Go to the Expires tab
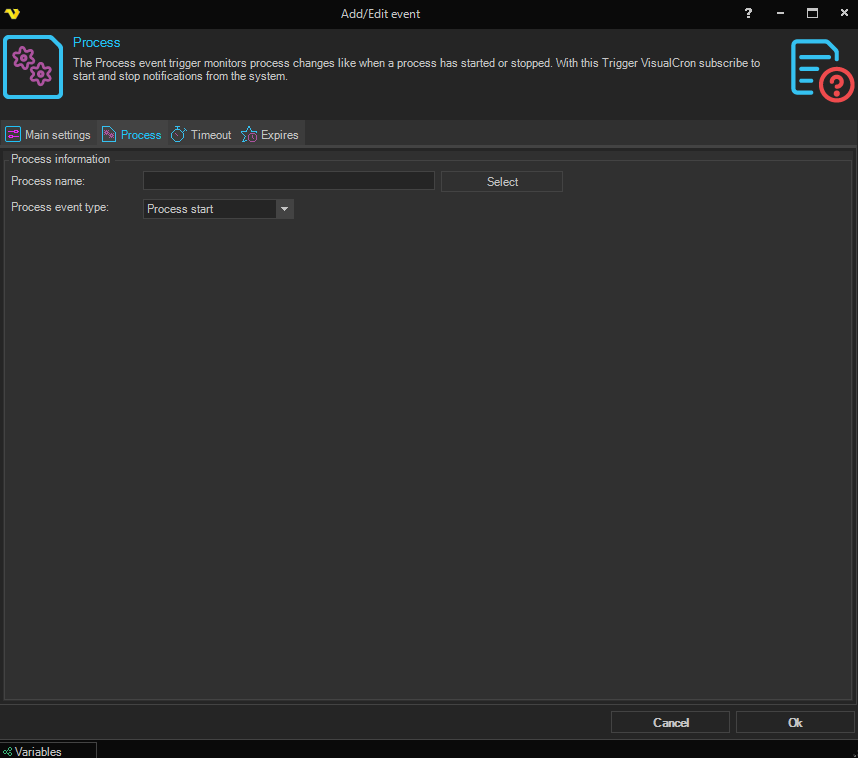Image resolution: width=858 pixels, height=758 pixels. [280, 135]
